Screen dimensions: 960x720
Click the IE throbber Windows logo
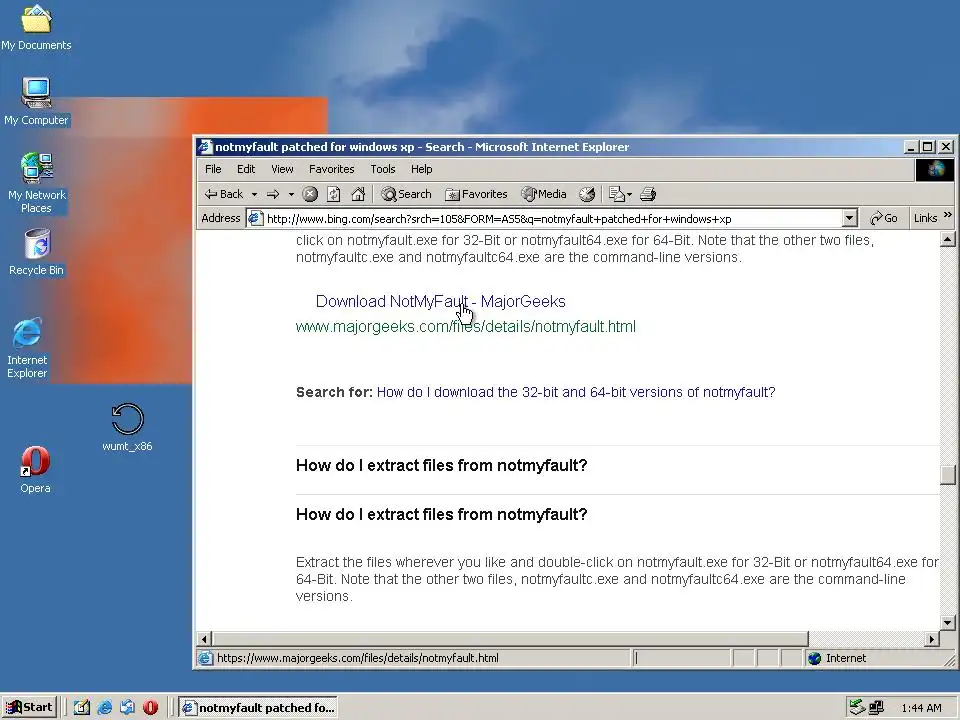pyautogui.click(x=935, y=170)
